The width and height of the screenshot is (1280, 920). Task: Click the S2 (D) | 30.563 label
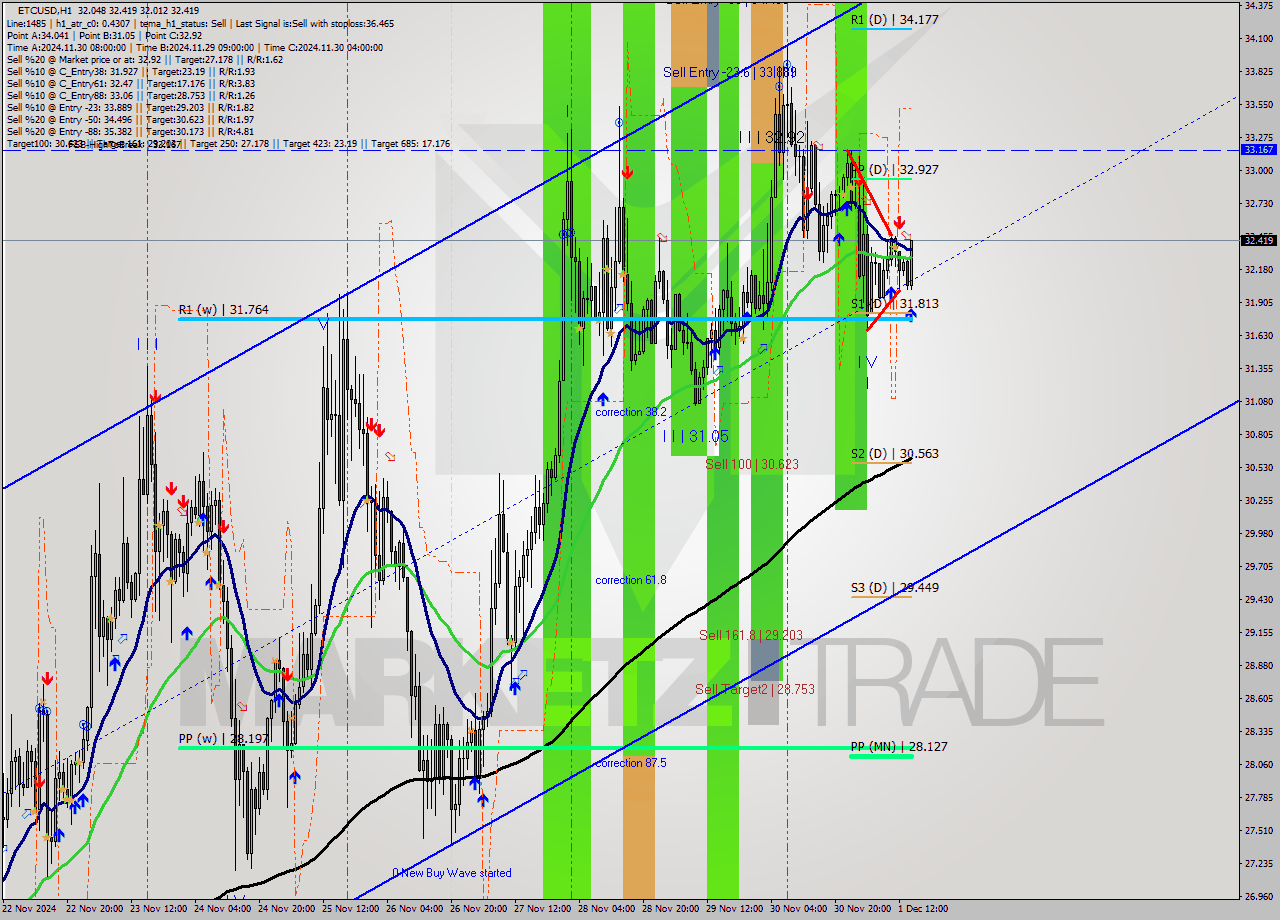[x=894, y=453]
